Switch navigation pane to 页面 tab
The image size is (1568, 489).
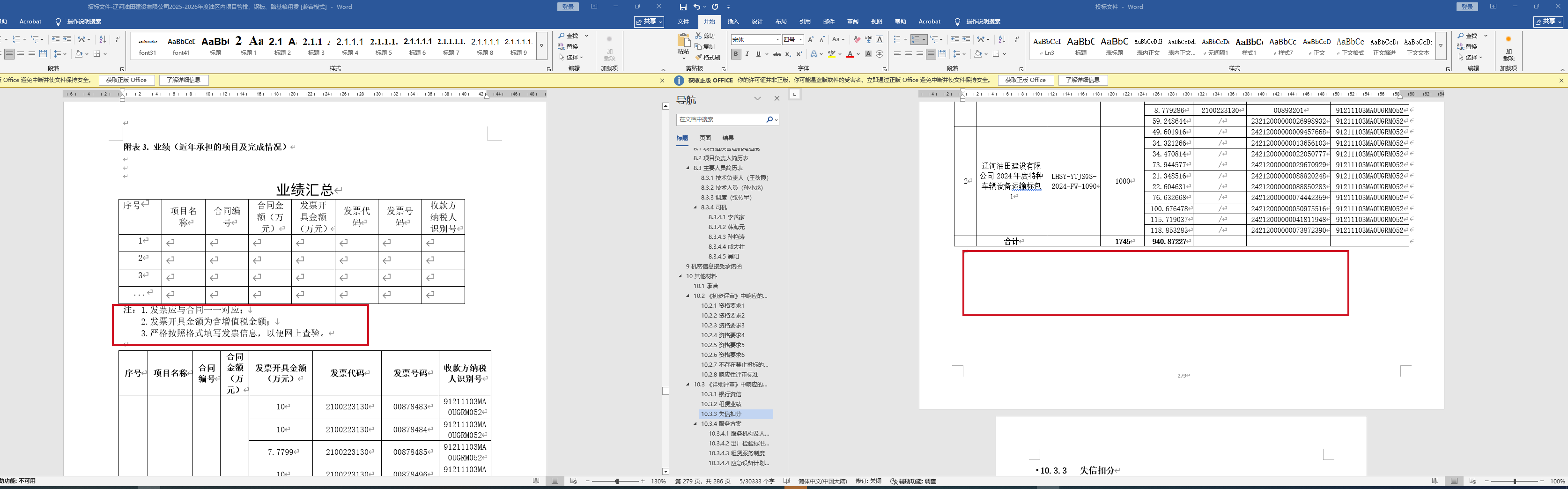pyautogui.click(x=705, y=138)
